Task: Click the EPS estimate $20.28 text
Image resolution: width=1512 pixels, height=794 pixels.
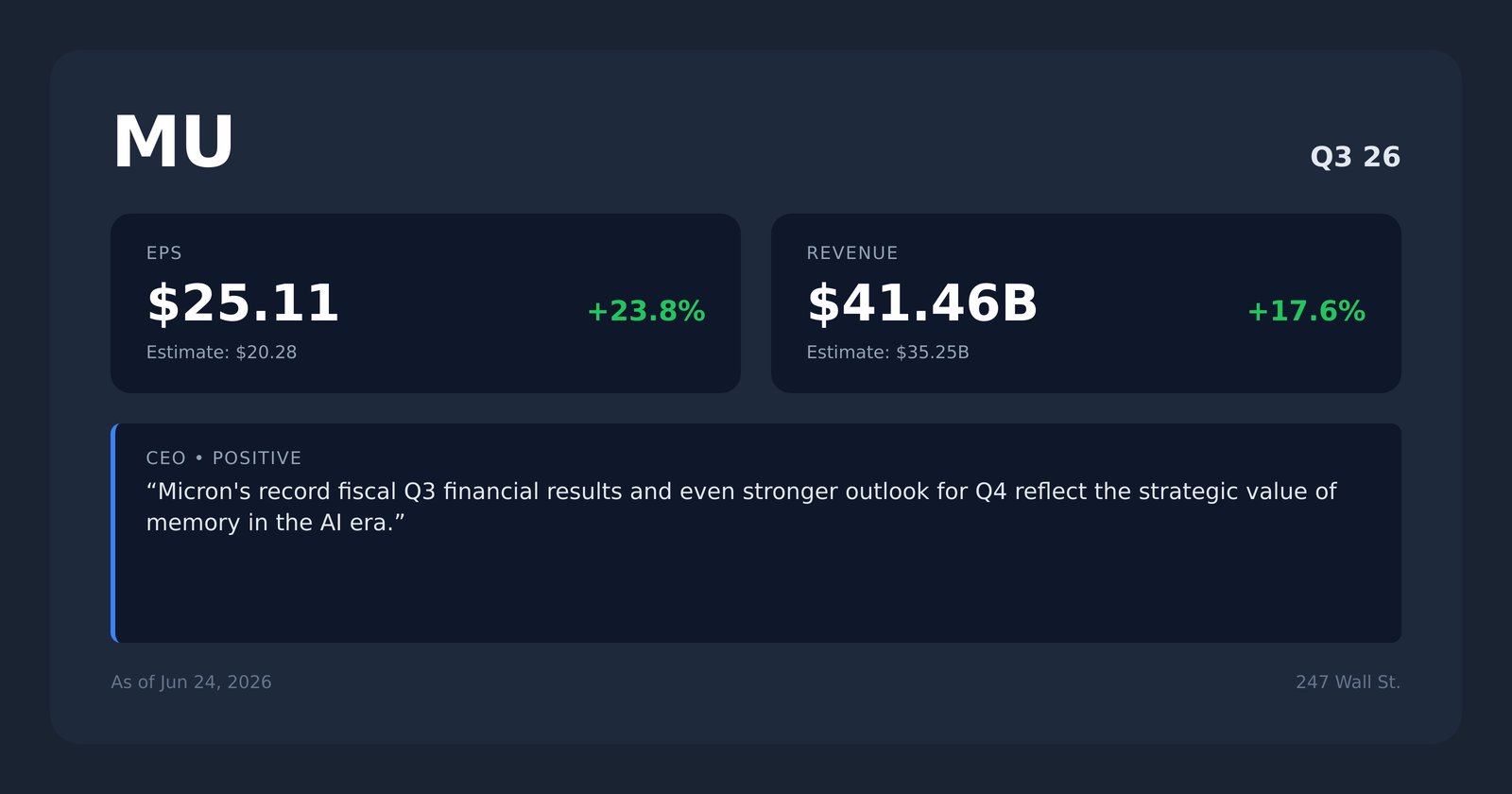Action: pos(221,353)
